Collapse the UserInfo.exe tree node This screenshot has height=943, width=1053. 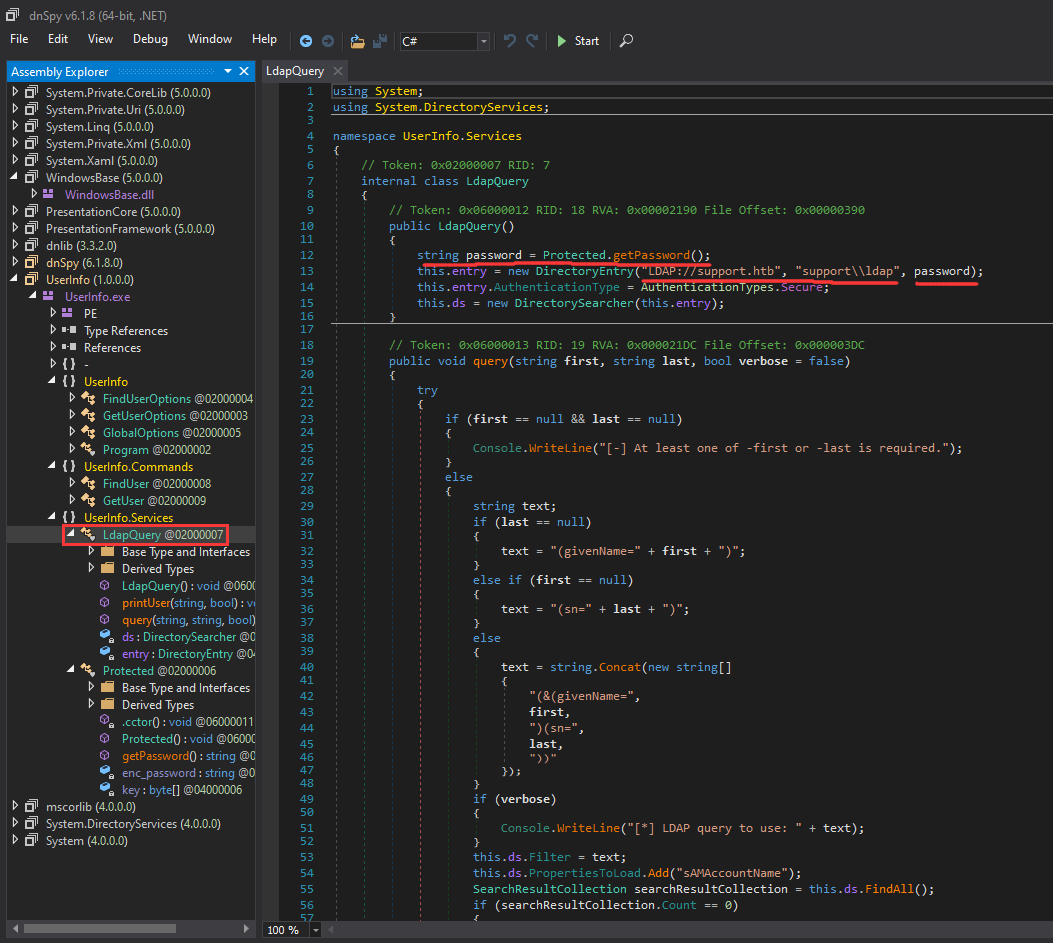[33, 297]
